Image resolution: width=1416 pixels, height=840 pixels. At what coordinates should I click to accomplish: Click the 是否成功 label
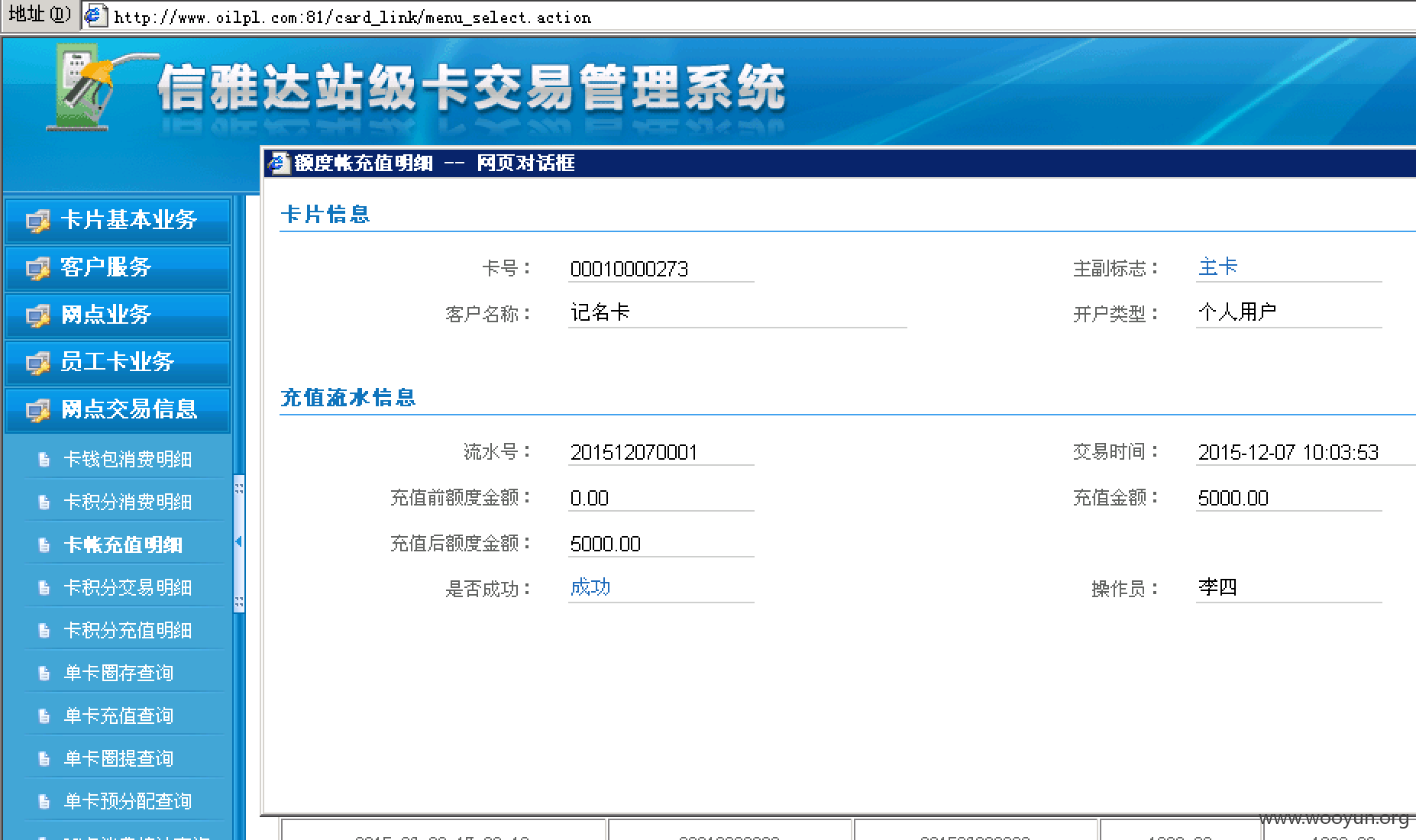(x=487, y=590)
